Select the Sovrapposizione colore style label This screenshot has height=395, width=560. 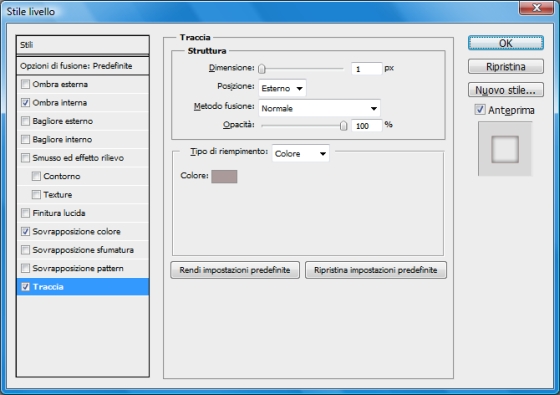coord(76,231)
